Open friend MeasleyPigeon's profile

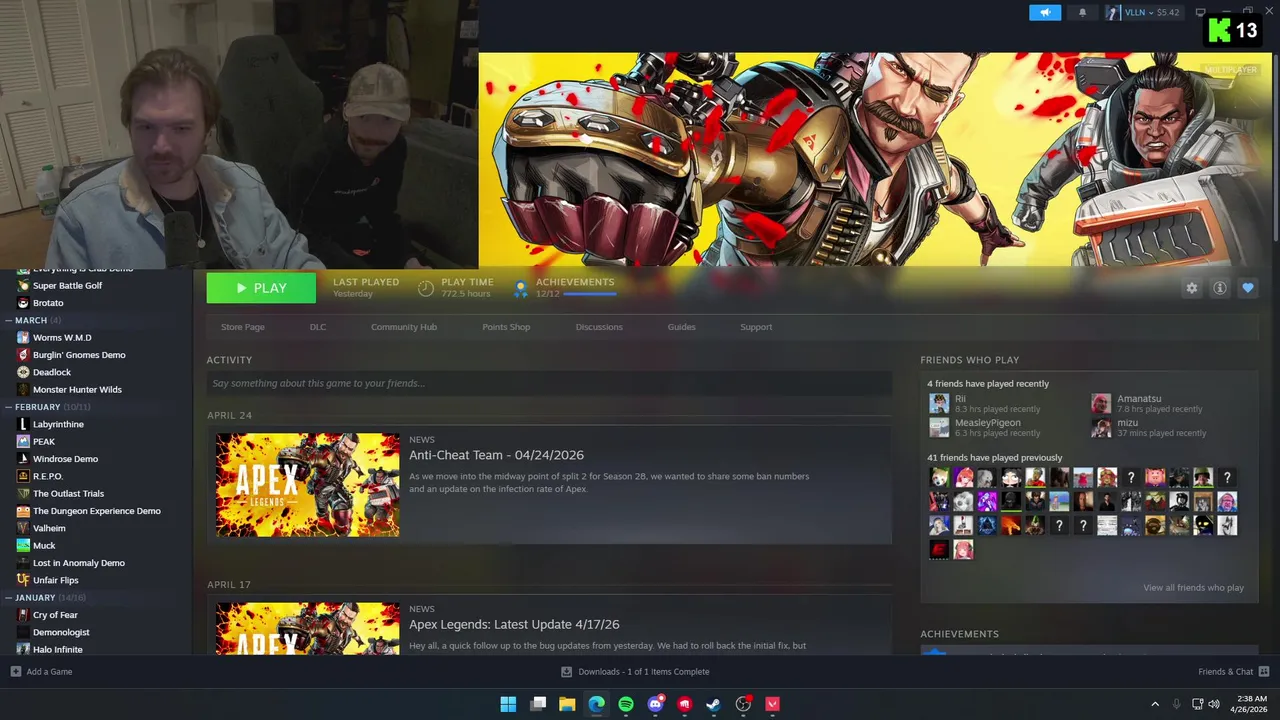(987, 423)
